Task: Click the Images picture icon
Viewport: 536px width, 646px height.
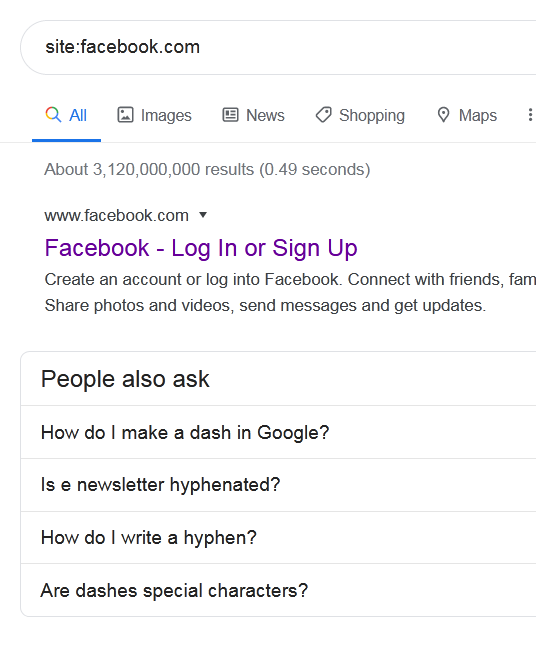Action: pos(125,115)
